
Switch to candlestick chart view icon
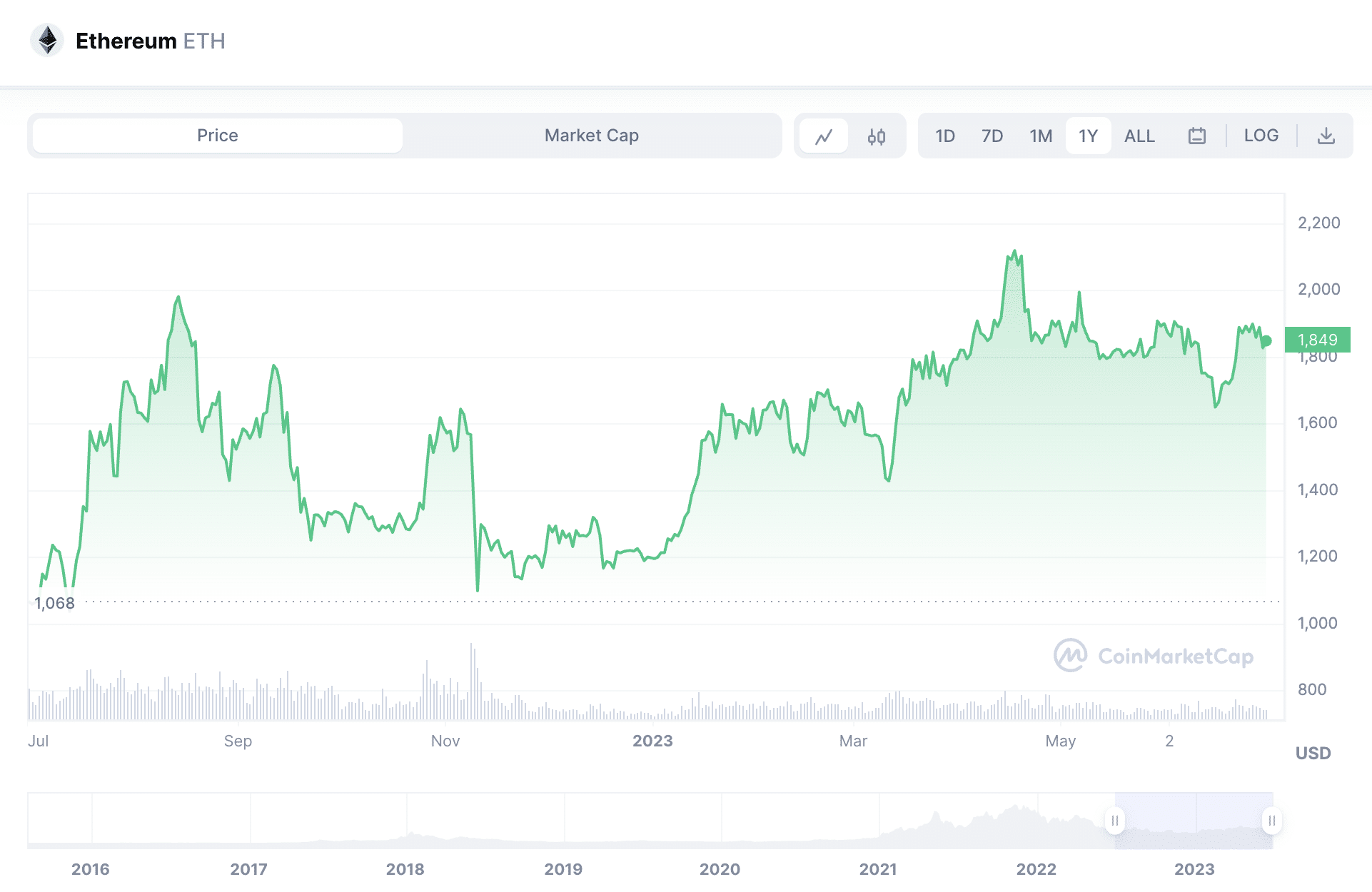click(x=877, y=136)
